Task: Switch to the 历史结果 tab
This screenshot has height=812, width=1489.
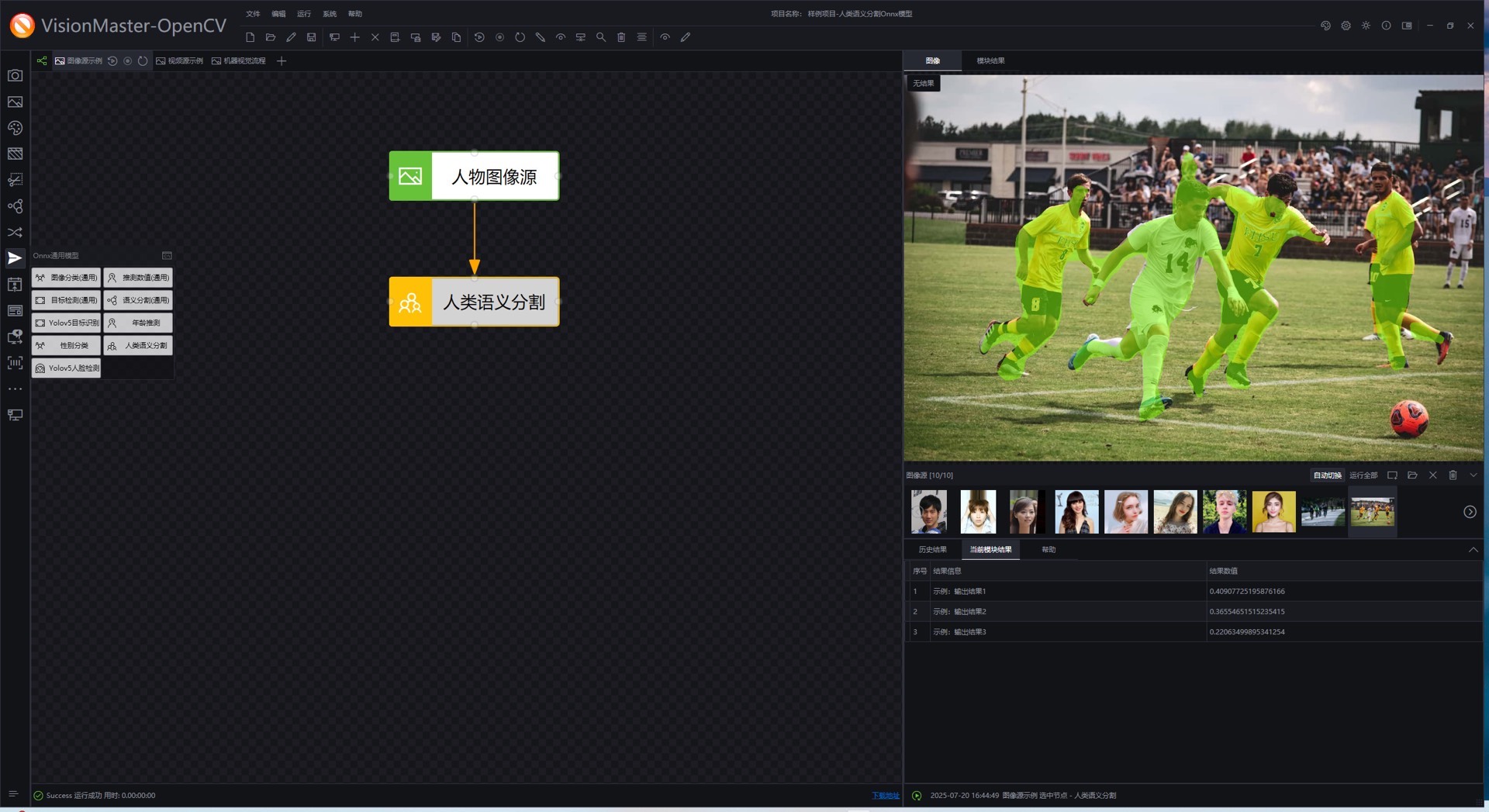Action: point(932,550)
